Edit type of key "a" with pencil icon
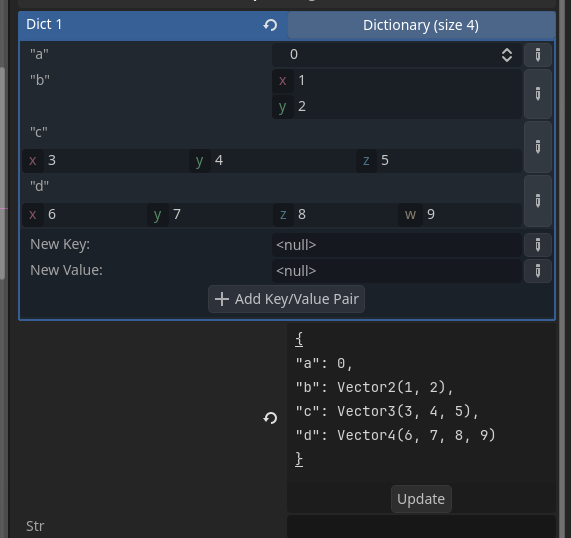This screenshot has width=571, height=538. tap(538, 55)
